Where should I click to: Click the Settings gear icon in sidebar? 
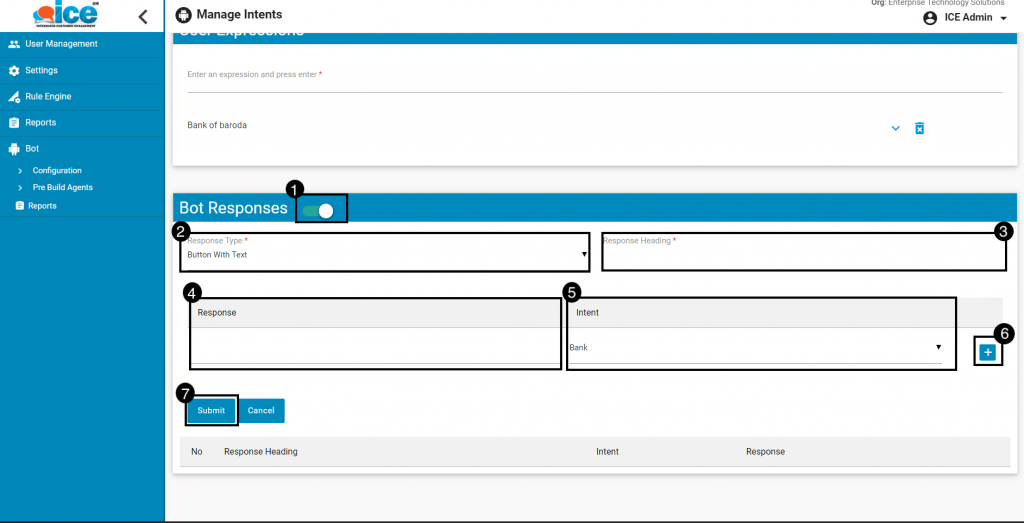pos(14,71)
